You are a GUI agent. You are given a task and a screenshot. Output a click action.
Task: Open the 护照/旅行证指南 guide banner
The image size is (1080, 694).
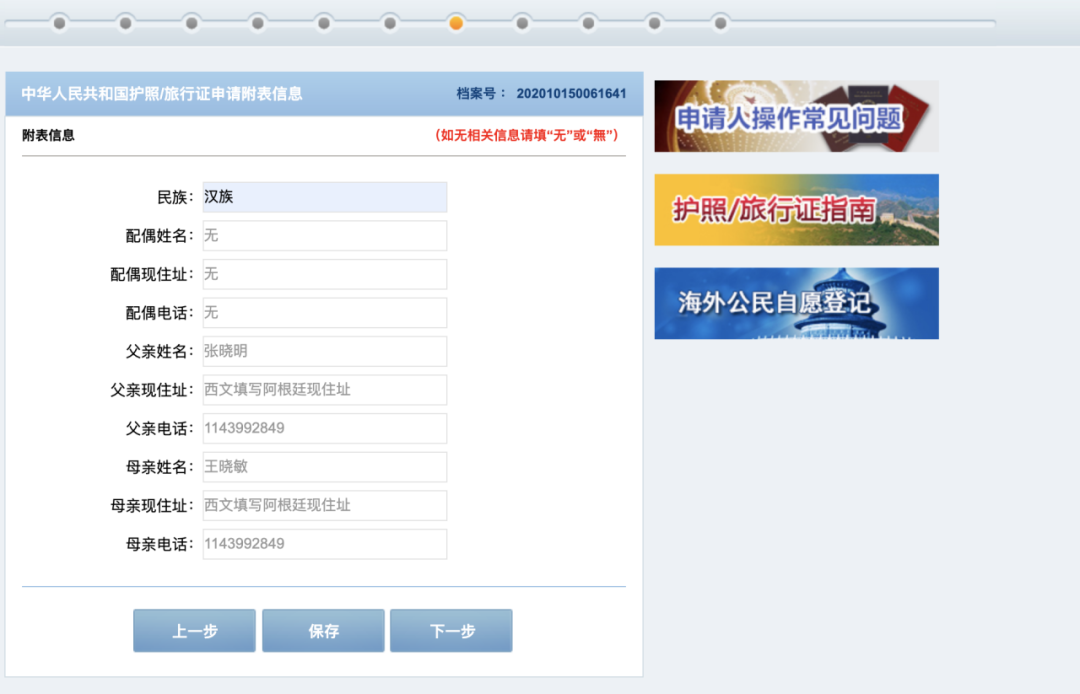[796, 209]
